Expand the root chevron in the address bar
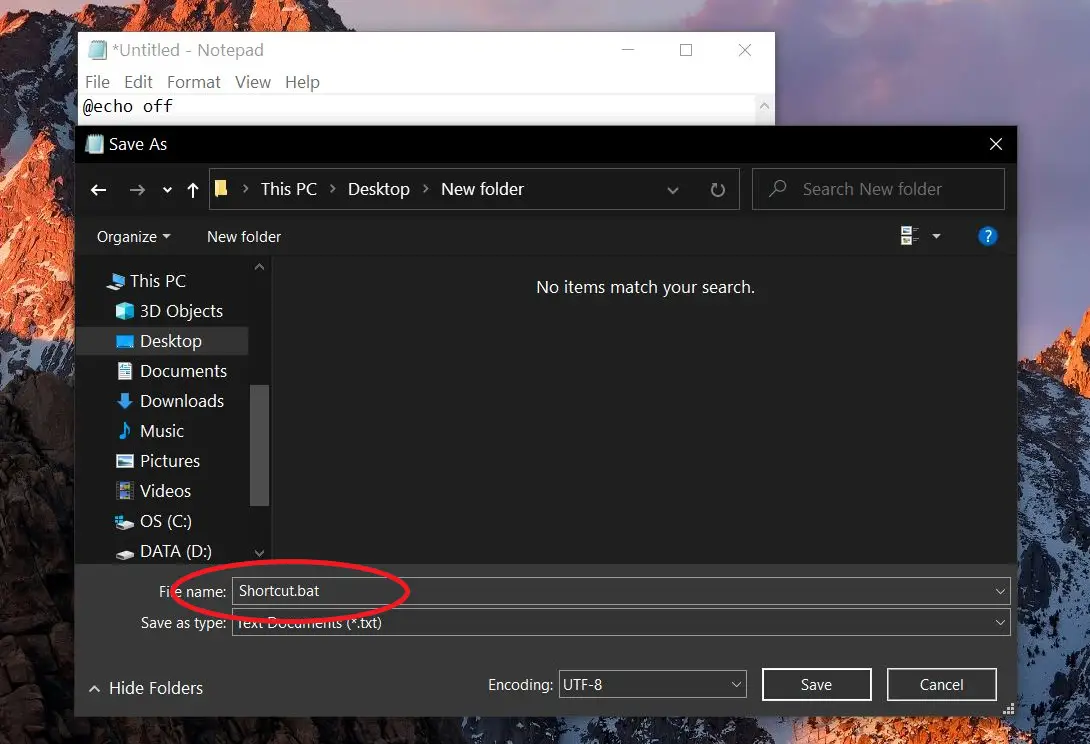1090x744 pixels. (x=245, y=189)
